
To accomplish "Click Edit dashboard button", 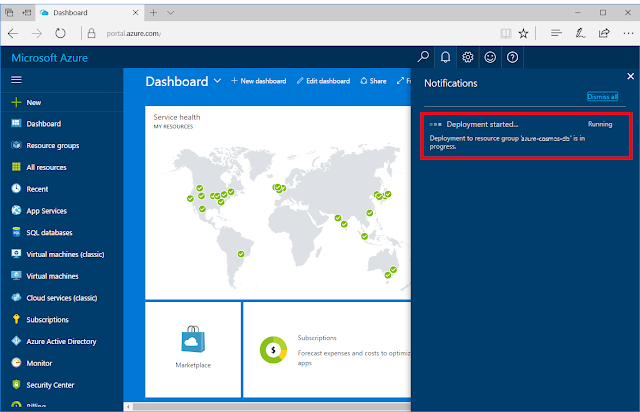I will coord(323,81).
